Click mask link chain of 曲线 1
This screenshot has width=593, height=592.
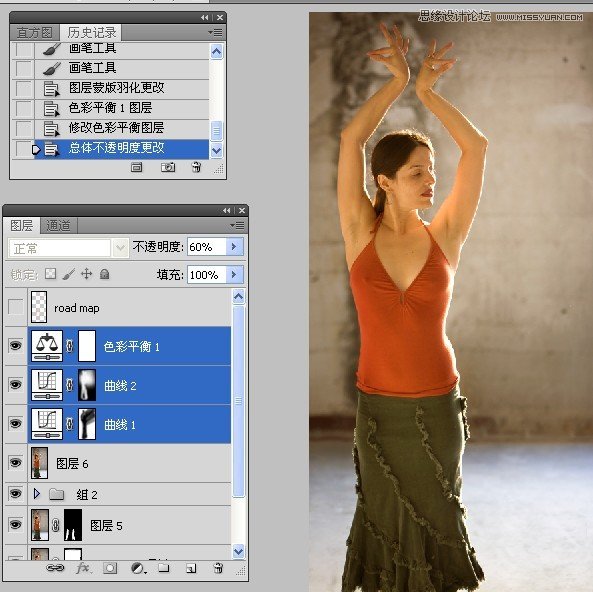click(x=70, y=424)
